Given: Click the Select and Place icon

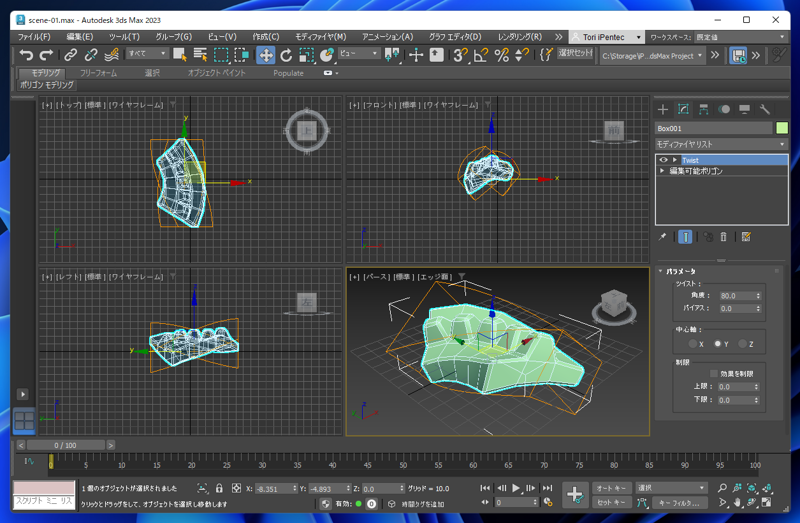Looking at the screenshot, I should pyautogui.click(x=327, y=55).
